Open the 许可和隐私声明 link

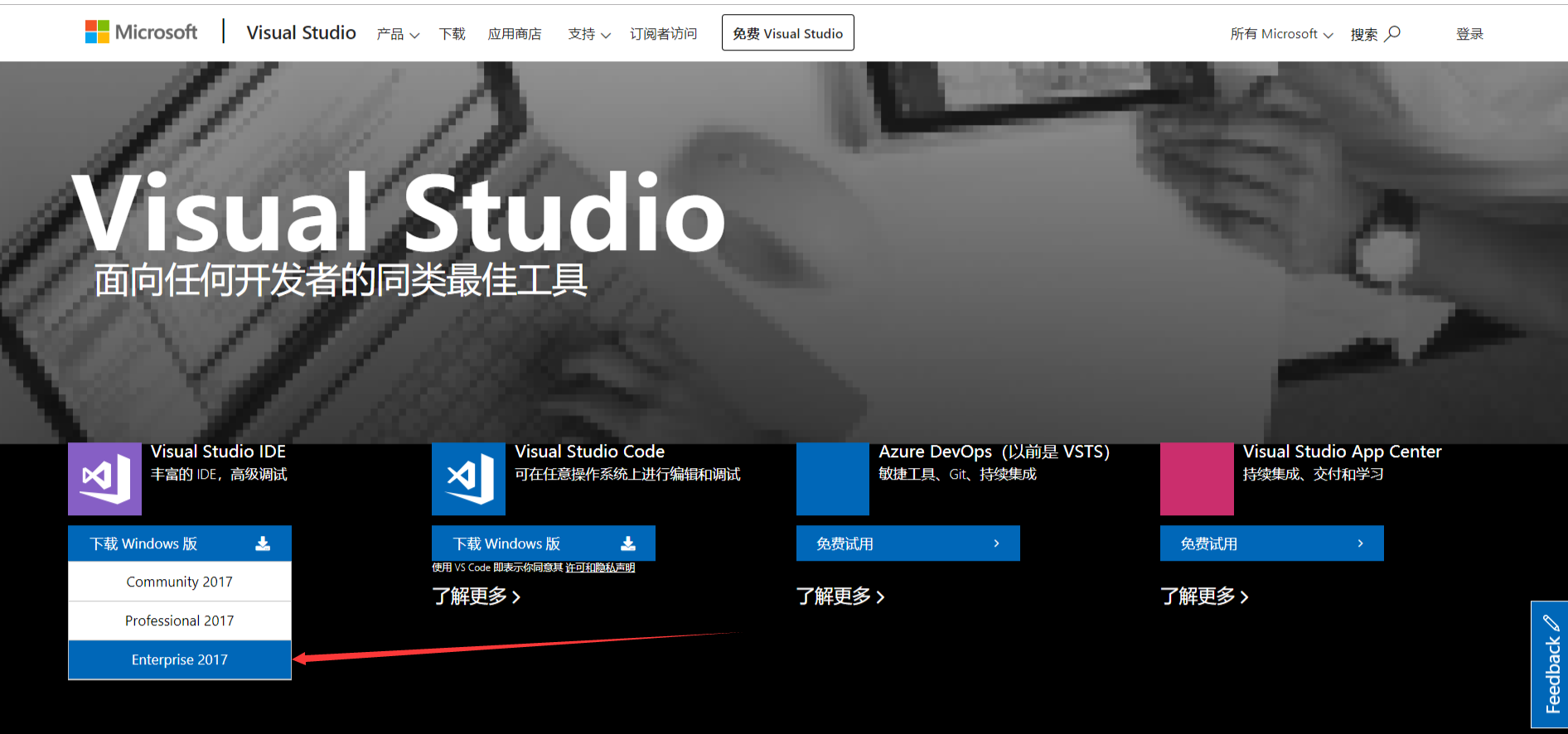600,567
